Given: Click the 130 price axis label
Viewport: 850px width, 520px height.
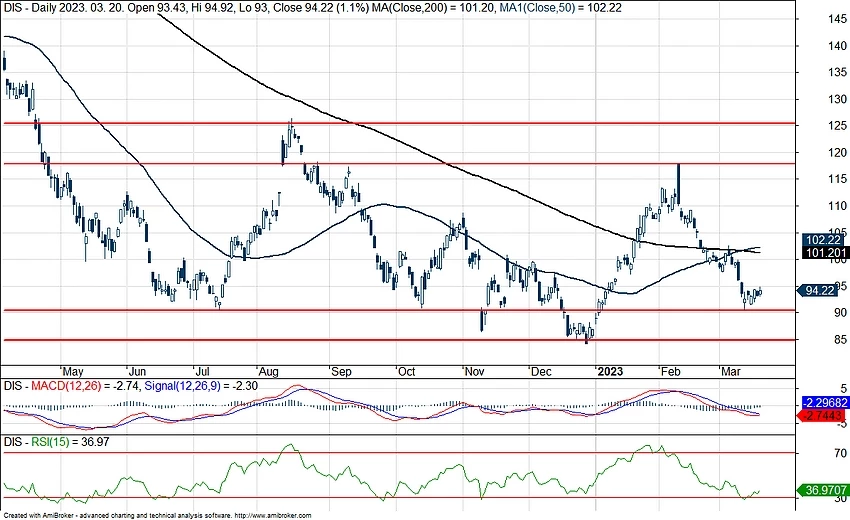Looking at the screenshot, I should point(837,99).
